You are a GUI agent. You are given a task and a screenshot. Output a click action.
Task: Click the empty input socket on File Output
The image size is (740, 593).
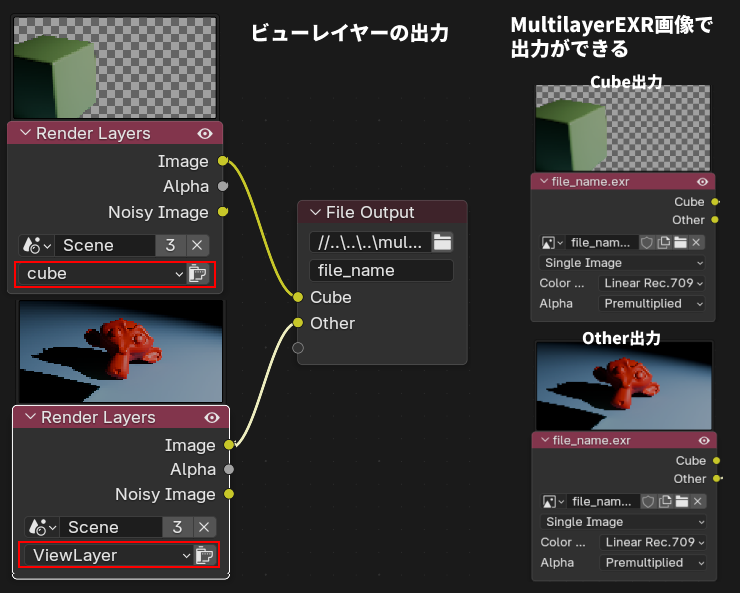297,348
